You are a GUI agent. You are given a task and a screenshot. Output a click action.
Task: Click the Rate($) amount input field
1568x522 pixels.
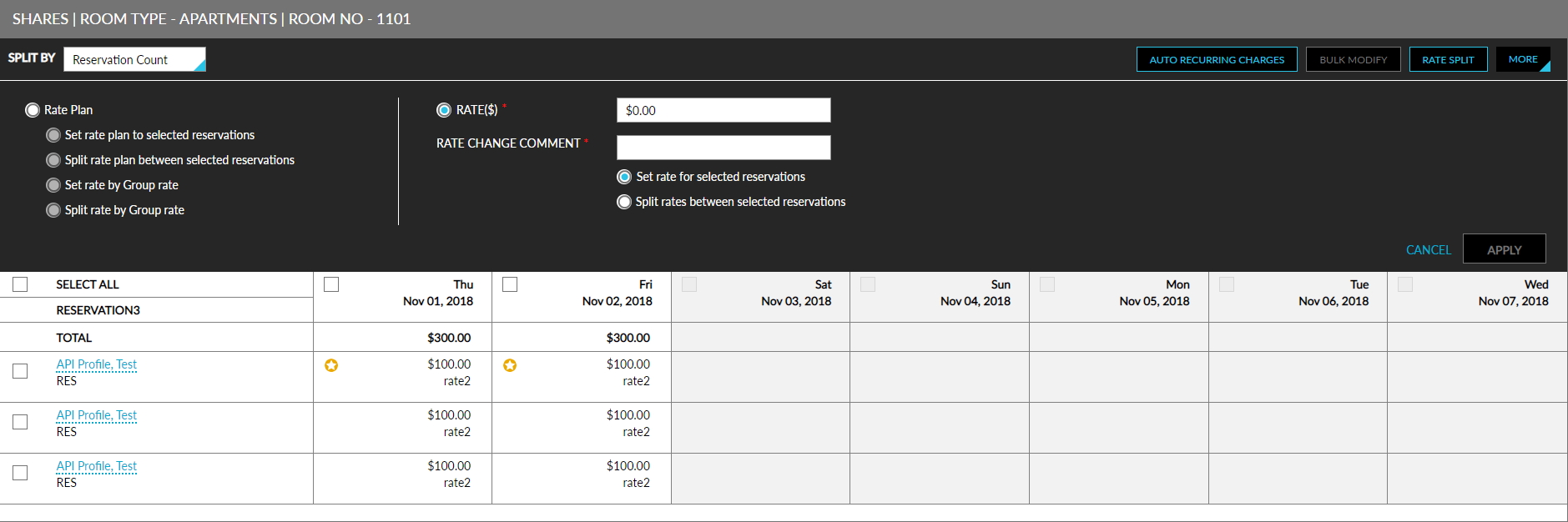(723, 110)
